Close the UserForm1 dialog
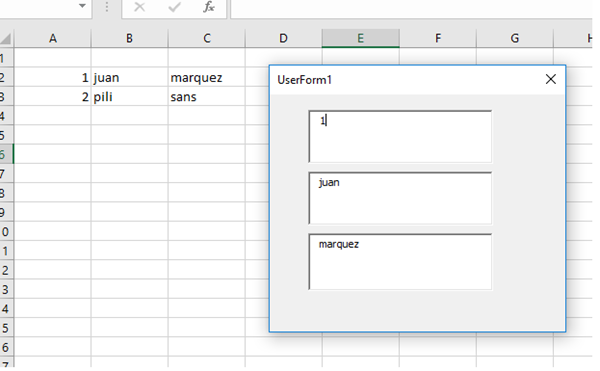Image resolution: width=600 pixels, height=371 pixels. 551,79
